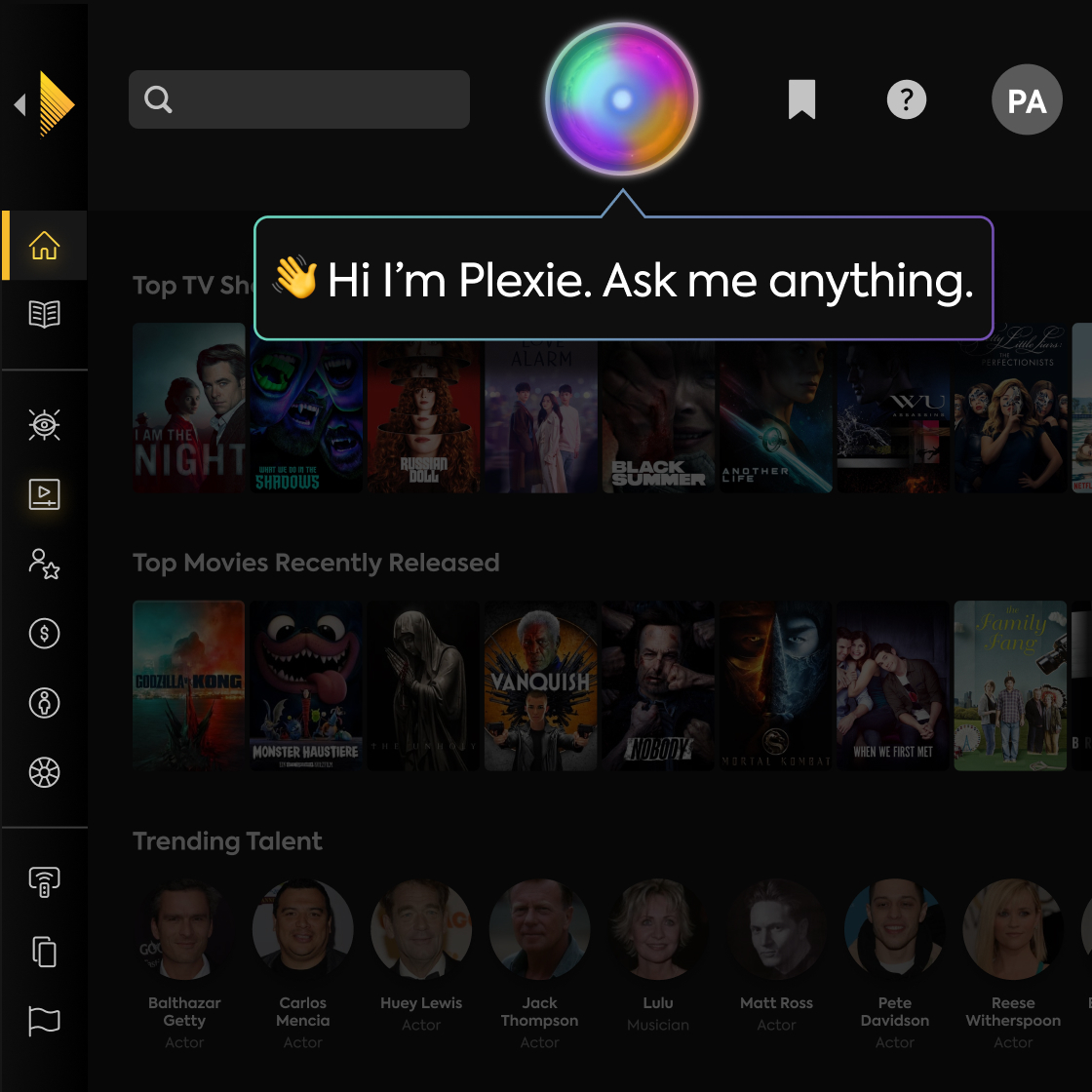
Task: Click the search input field
Action: click(298, 98)
